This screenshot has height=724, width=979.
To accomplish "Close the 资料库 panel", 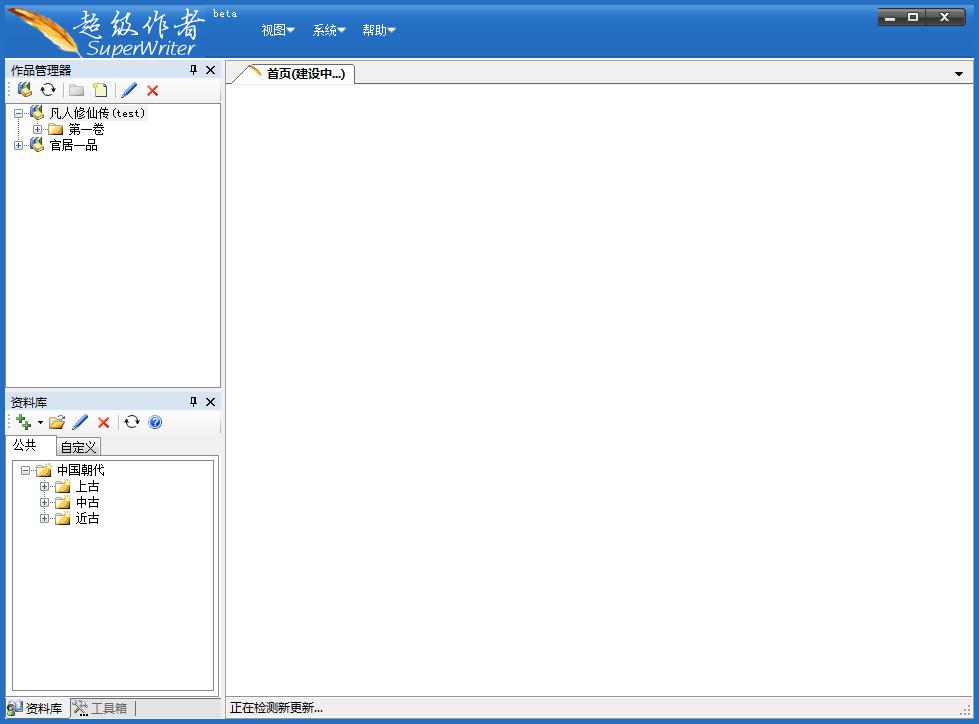I will (x=210, y=402).
